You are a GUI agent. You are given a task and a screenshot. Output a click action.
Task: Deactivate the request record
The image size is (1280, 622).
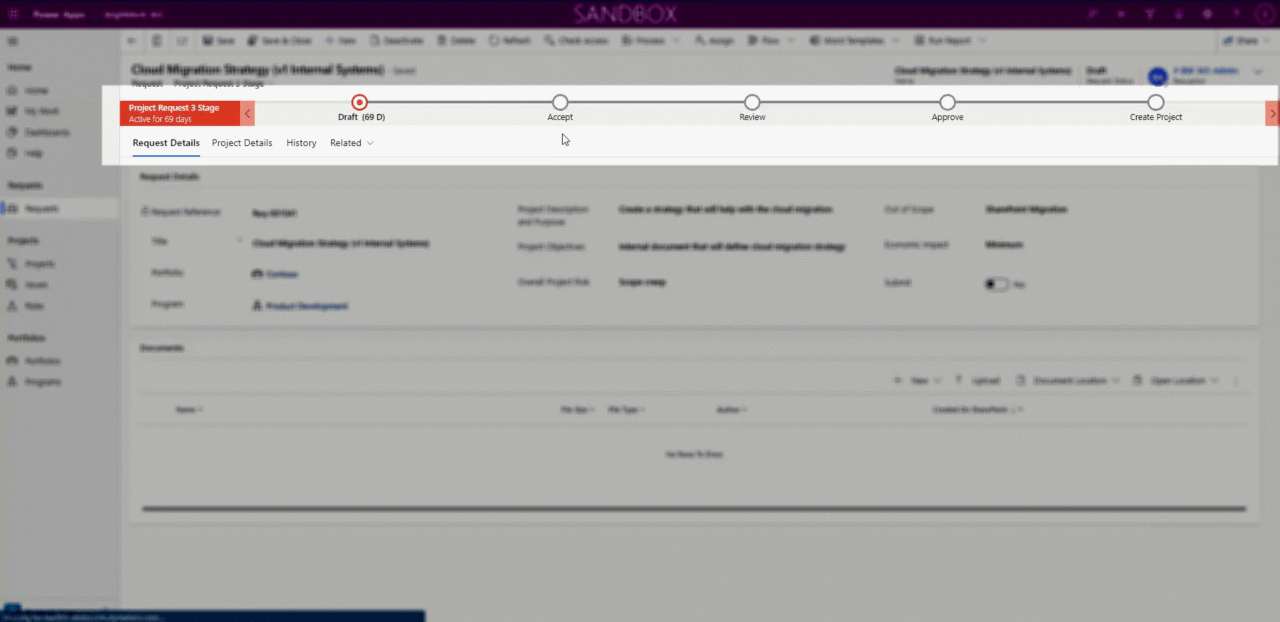click(x=397, y=40)
